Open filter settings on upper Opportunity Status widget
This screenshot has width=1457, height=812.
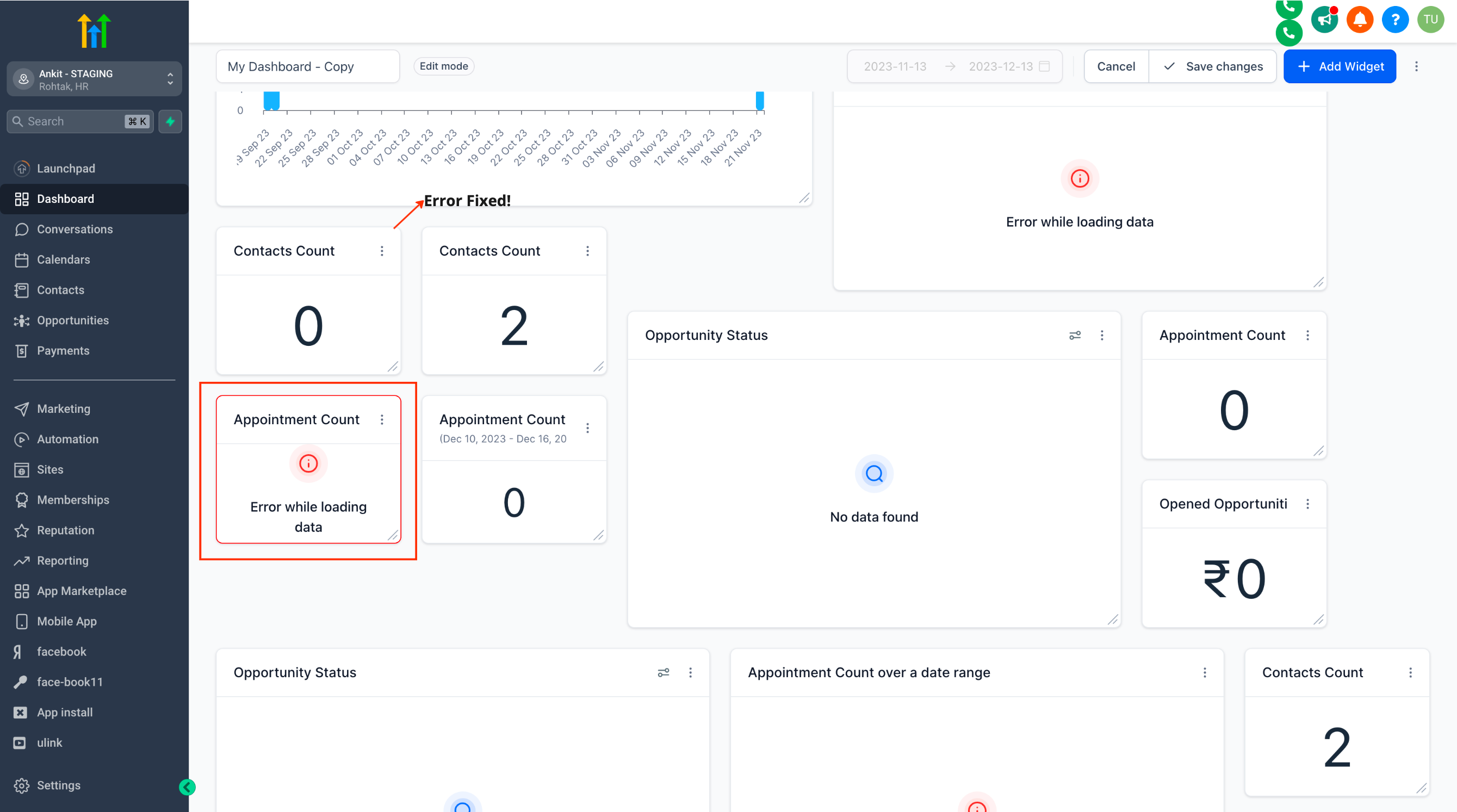[x=1075, y=336]
